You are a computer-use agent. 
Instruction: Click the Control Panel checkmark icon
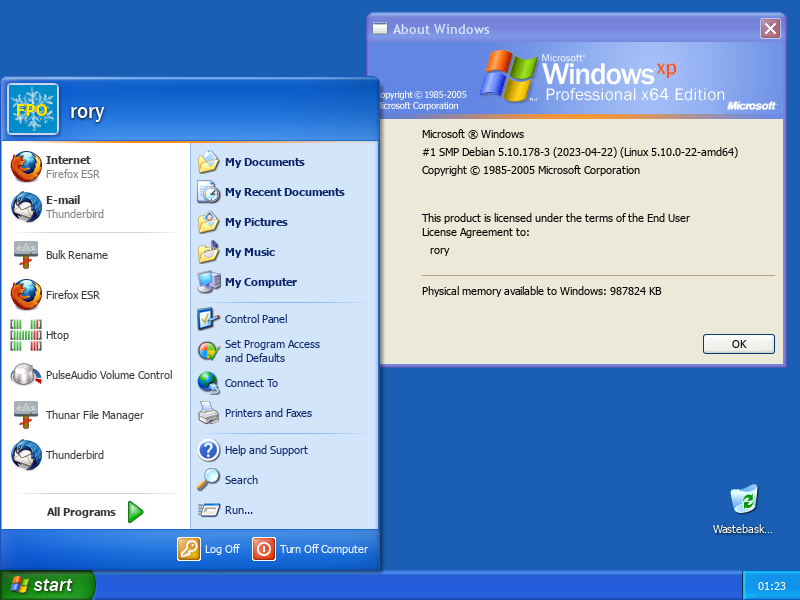point(209,319)
